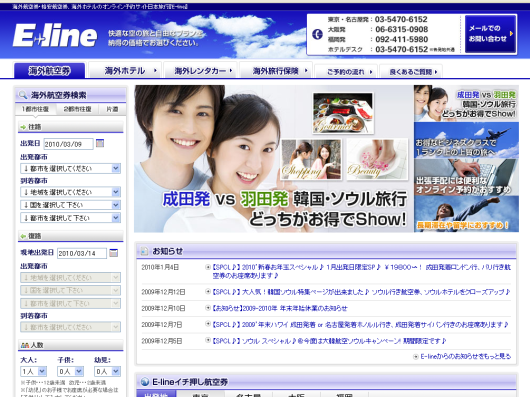Open the business class airplane banner
530x397 pixels.
[466, 140]
